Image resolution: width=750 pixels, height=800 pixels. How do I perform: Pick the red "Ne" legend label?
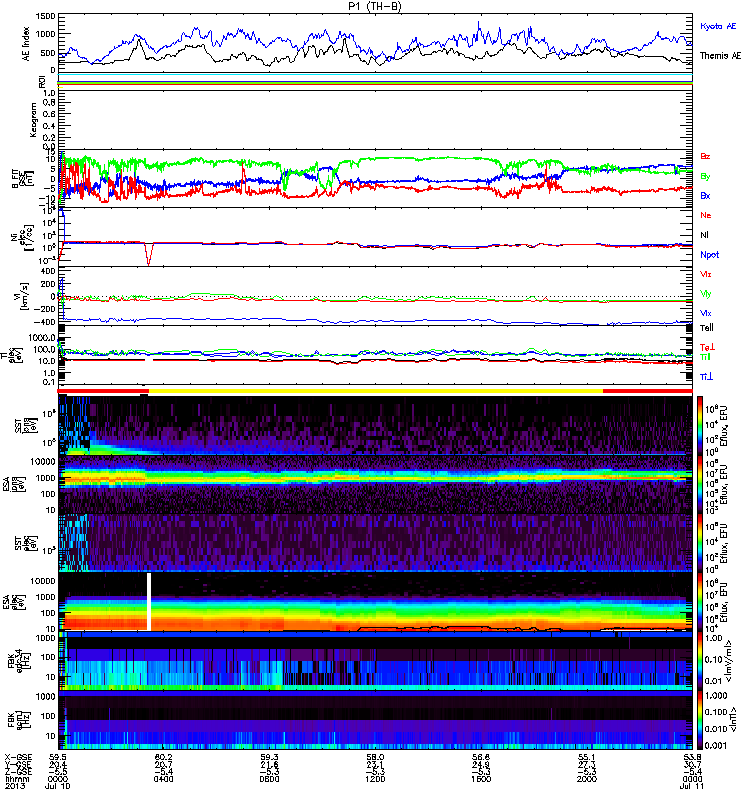(x=706, y=215)
